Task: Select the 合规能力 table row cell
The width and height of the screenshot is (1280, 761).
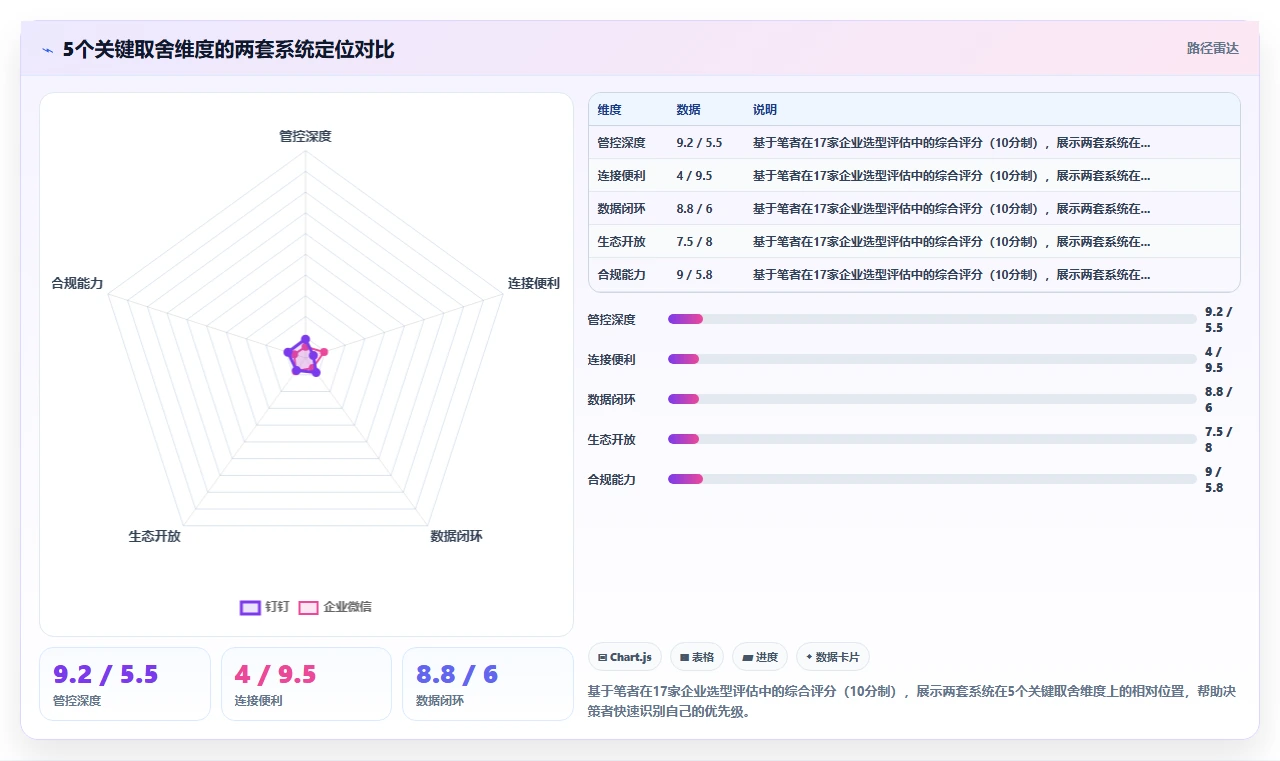Action: (x=621, y=275)
